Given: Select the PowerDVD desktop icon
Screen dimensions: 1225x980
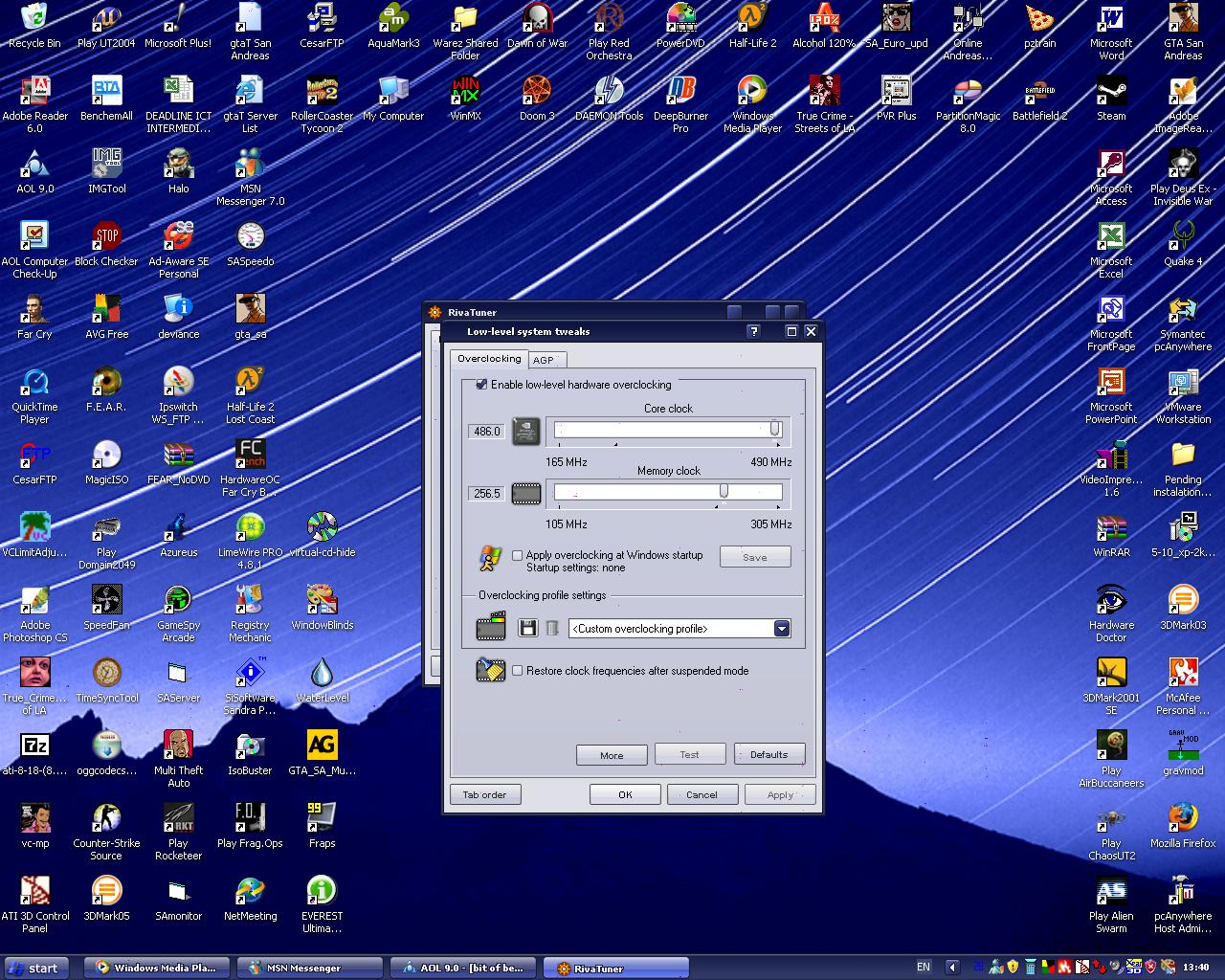Looking at the screenshot, I should pos(680,26).
